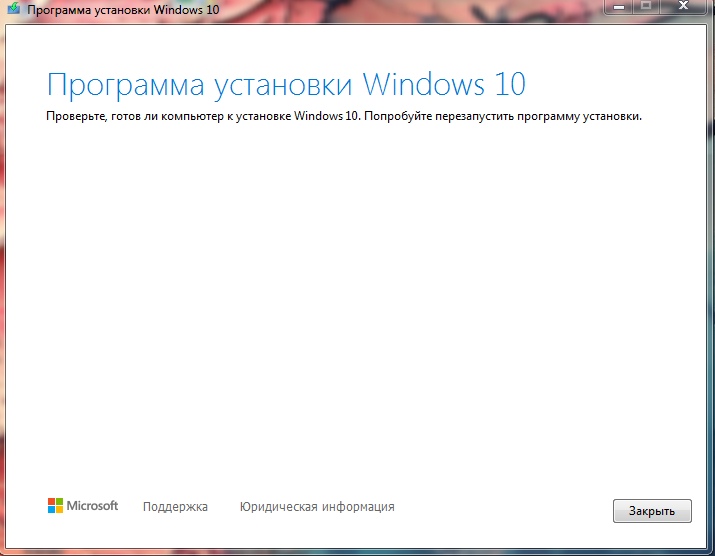Click the heading Программа установки Windows 10
The height and width of the screenshot is (556, 715).
(286, 85)
